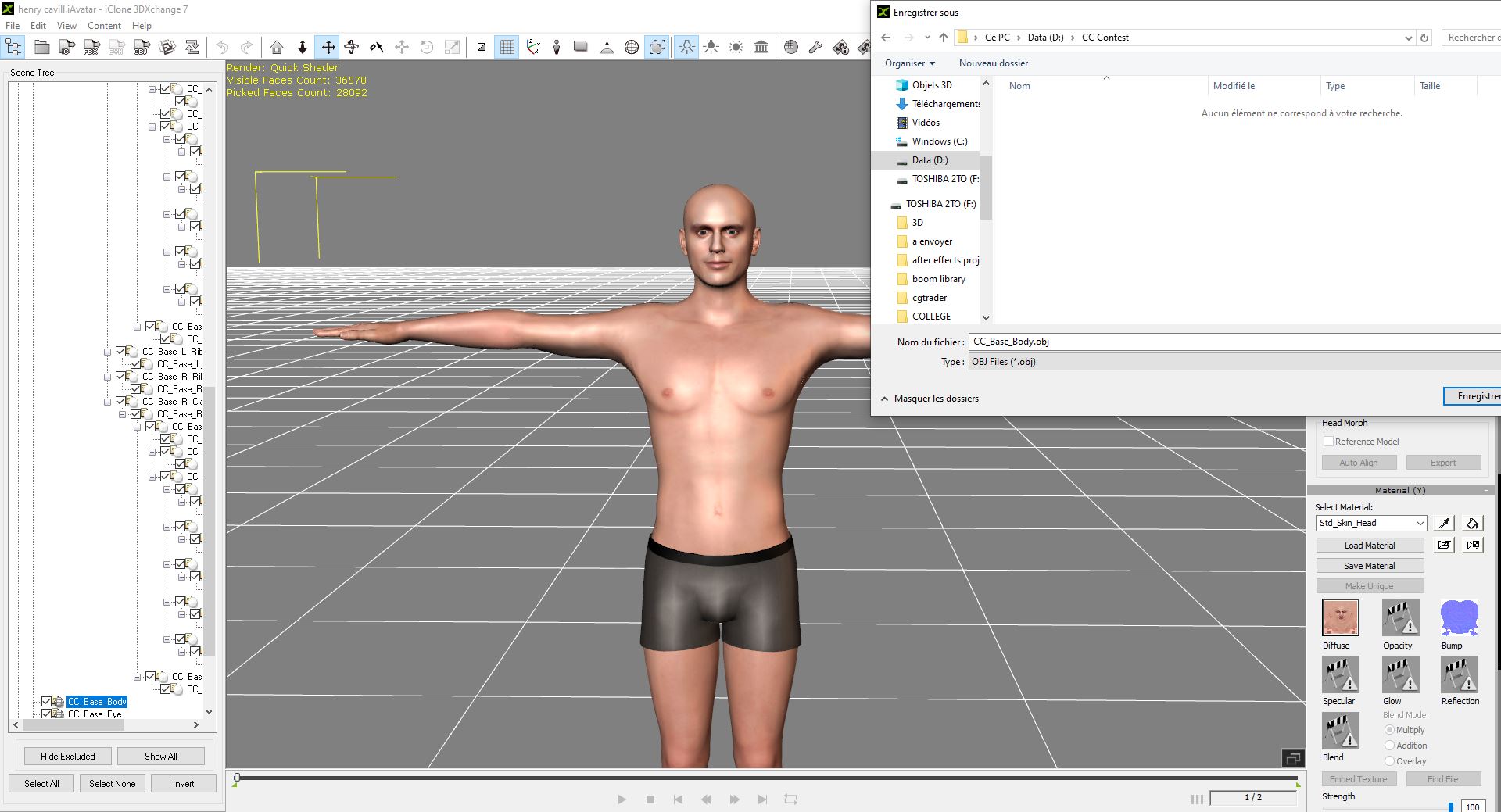This screenshot has height=812, width=1501.
Task: Click the Diffuse texture thumbnail
Action: [1341, 617]
